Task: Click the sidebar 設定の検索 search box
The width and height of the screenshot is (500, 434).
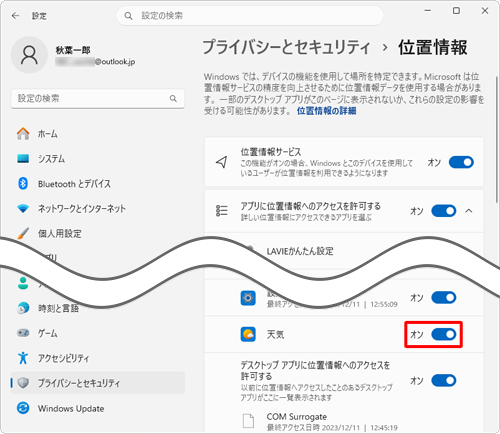Action: [98, 98]
